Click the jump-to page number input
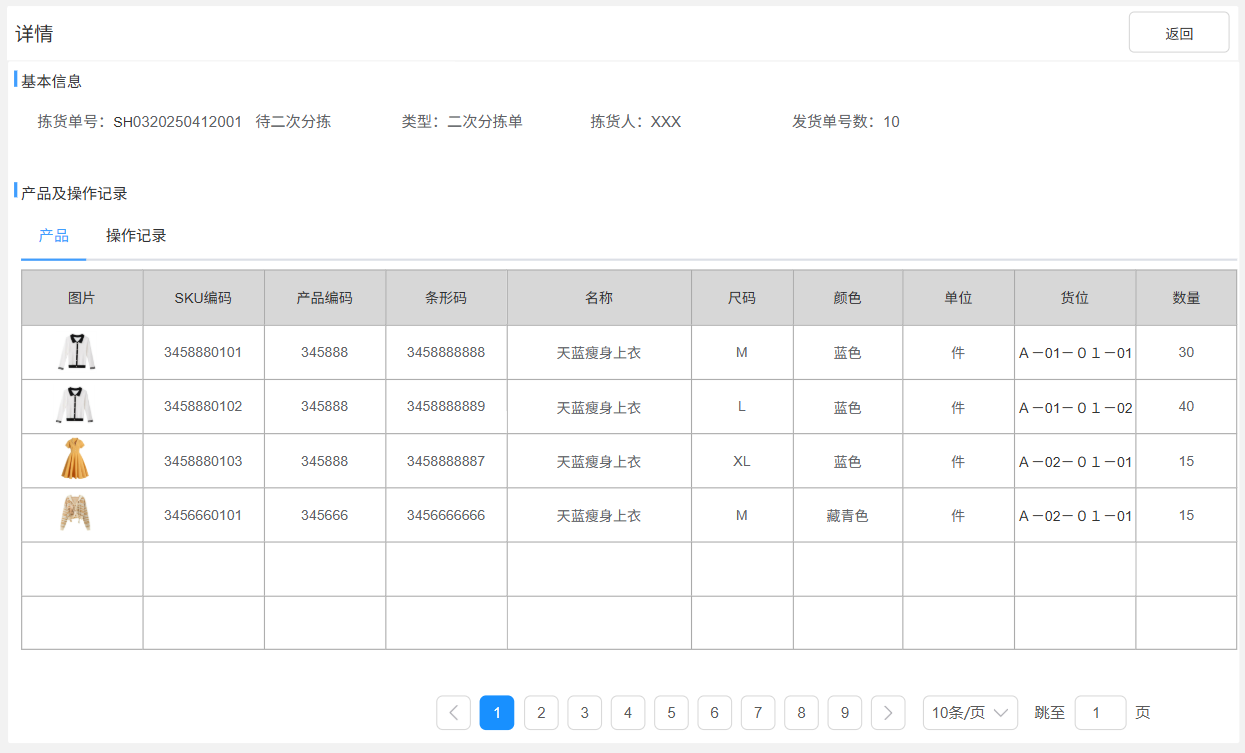Viewport: 1245px width, 753px height. pyautogui.click(x=1099, y=713)
